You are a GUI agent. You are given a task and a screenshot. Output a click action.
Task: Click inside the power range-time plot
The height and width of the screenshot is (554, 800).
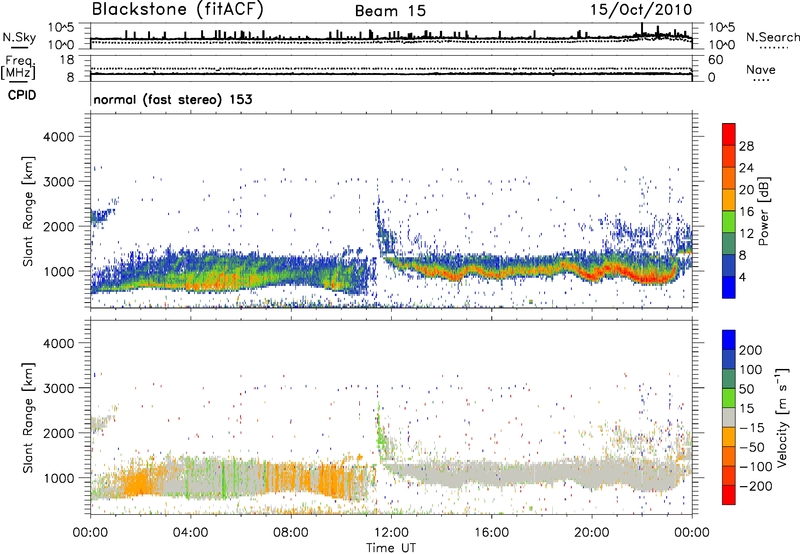(x=391, y=211)
